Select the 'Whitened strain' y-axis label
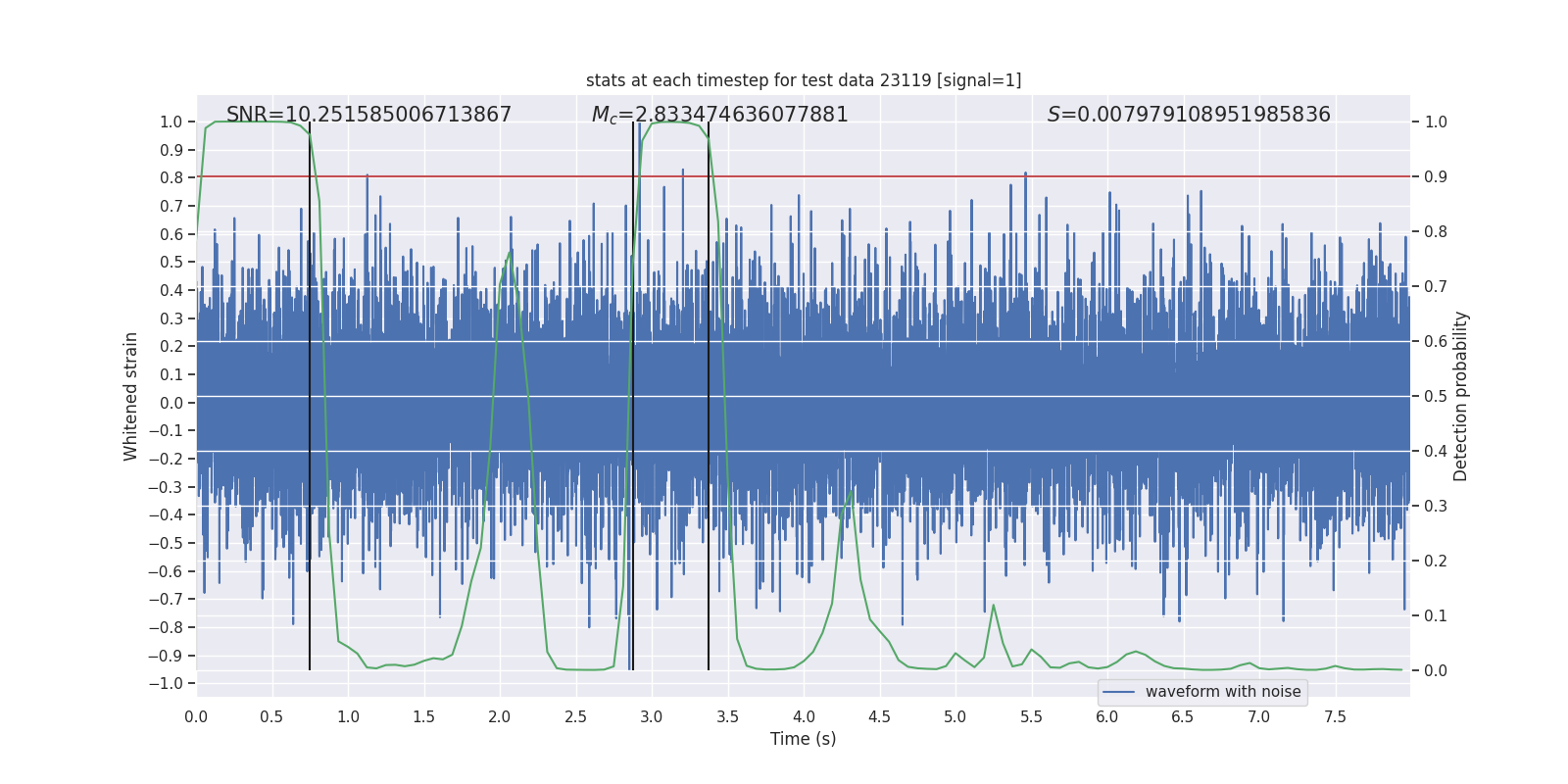 [131, 396]
